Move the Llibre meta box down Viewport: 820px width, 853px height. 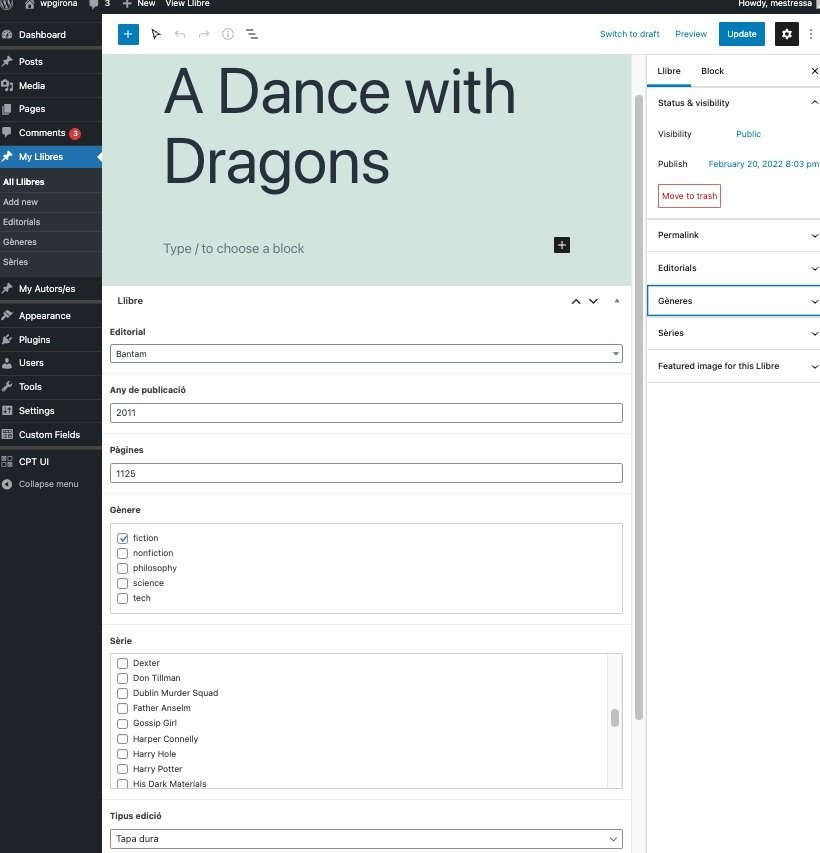pos(594,301)
